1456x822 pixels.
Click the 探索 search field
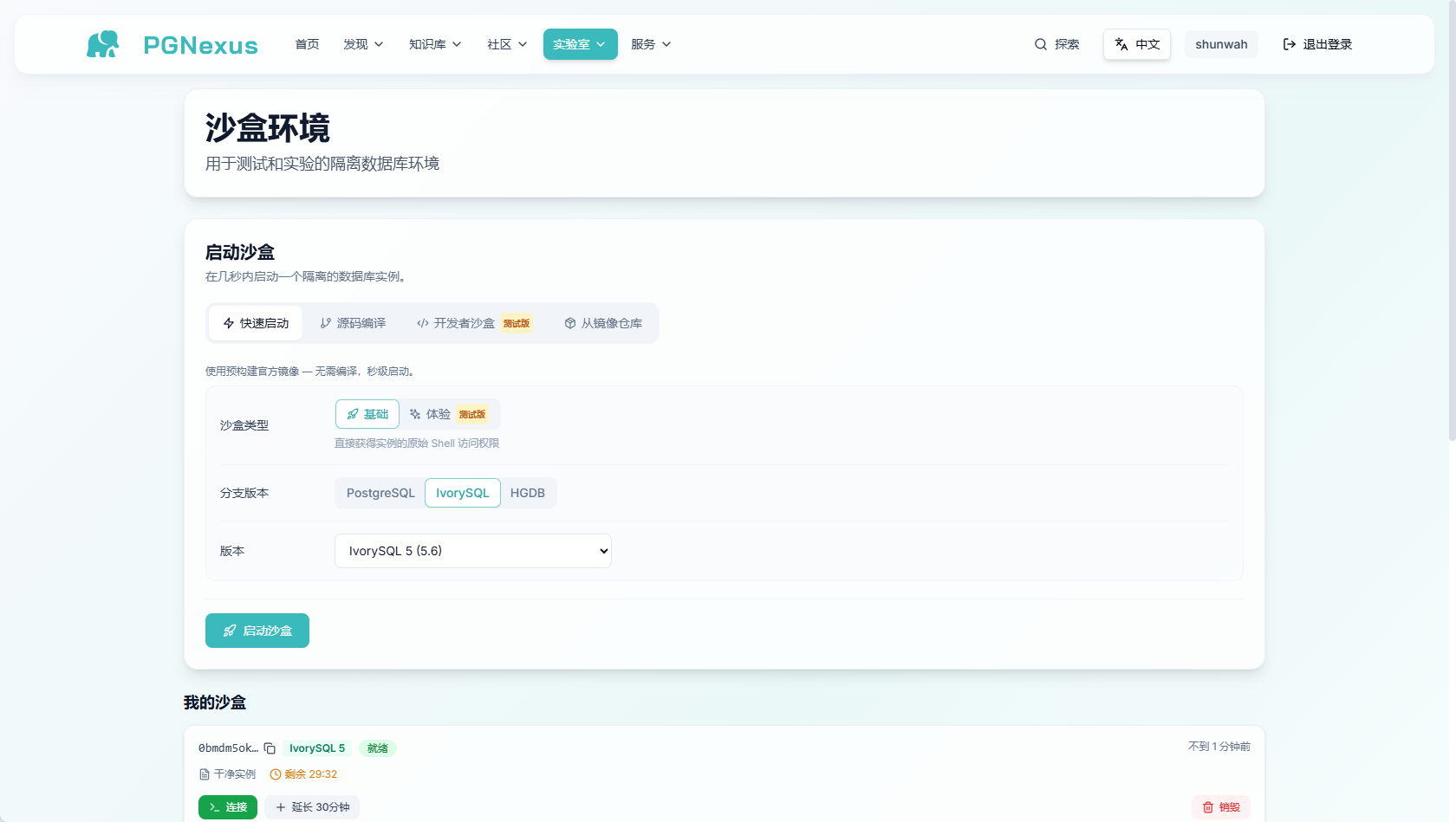coord(1056,44)
